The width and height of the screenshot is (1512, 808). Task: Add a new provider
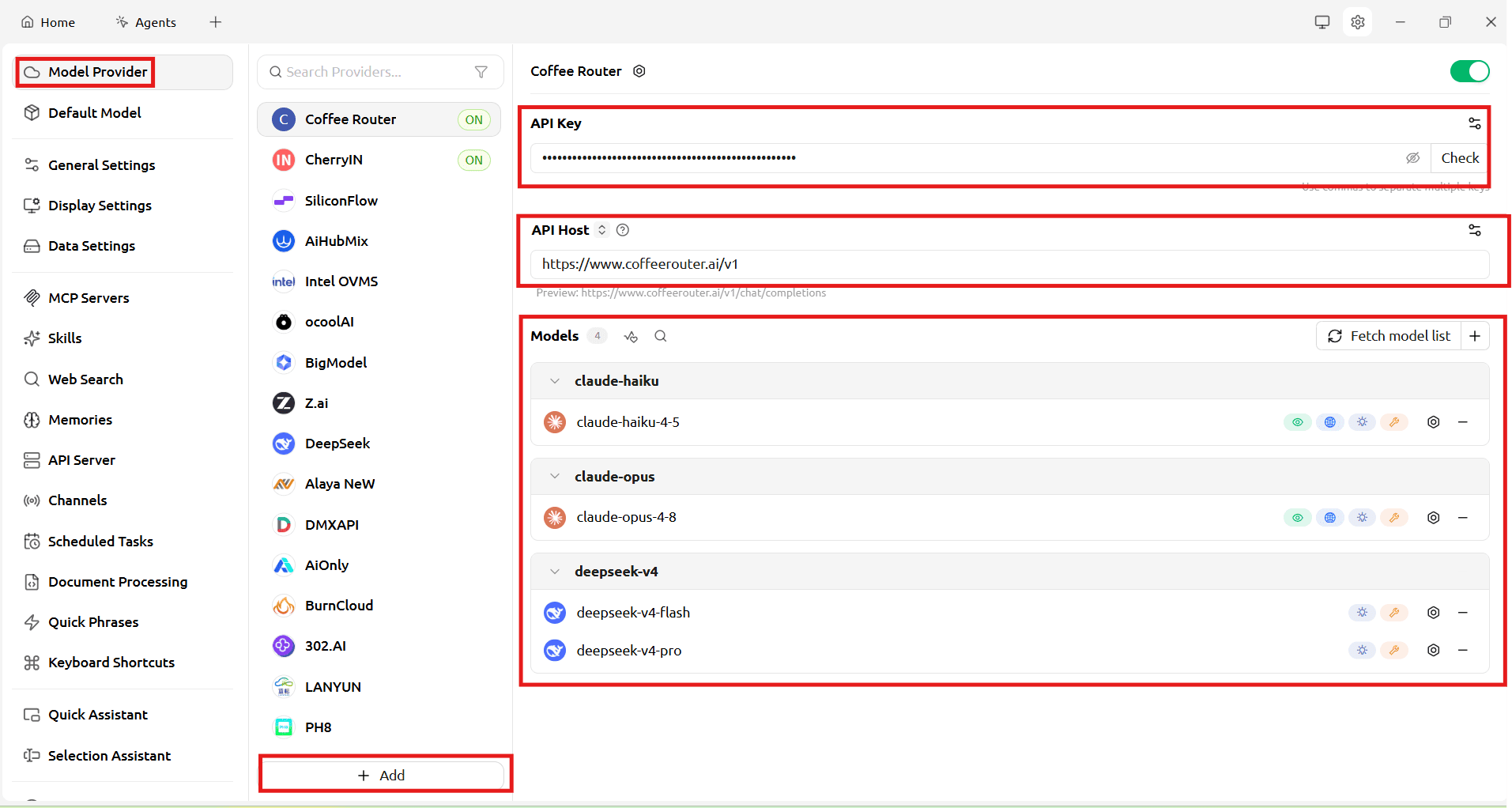tap(382, 776)
